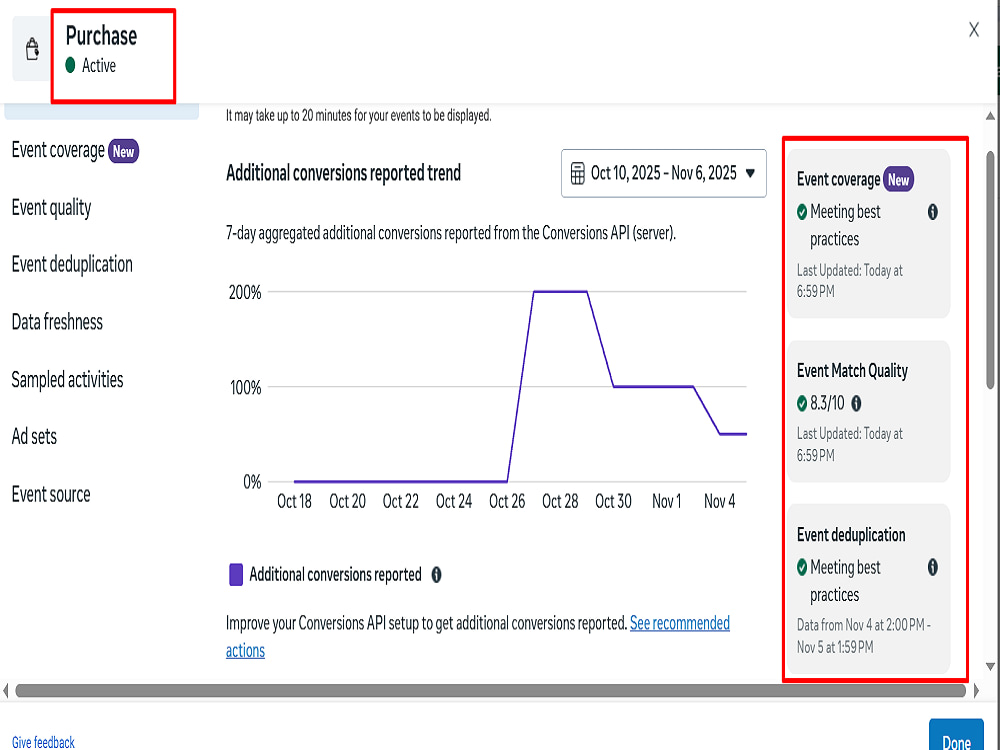This screenshot has height=750, width=1000.
Task: Click the info icon next to Additional conversions reported
Action: tap(436, 575)
